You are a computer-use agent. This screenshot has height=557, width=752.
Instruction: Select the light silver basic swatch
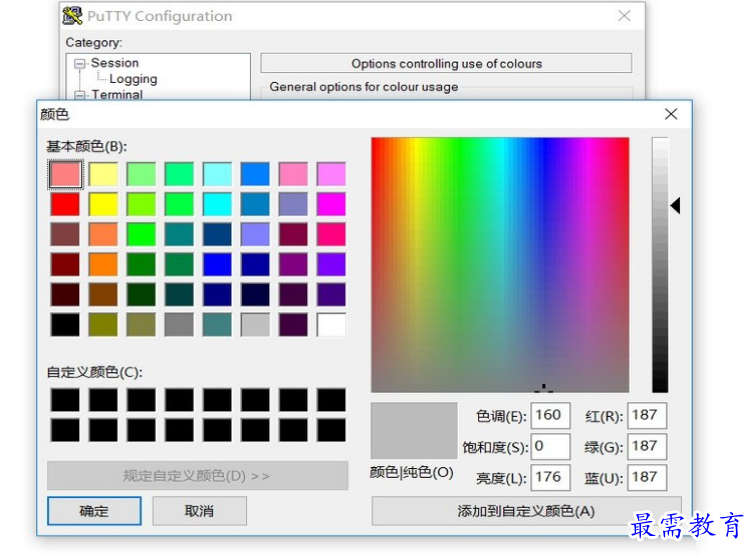tap(255, 325)
